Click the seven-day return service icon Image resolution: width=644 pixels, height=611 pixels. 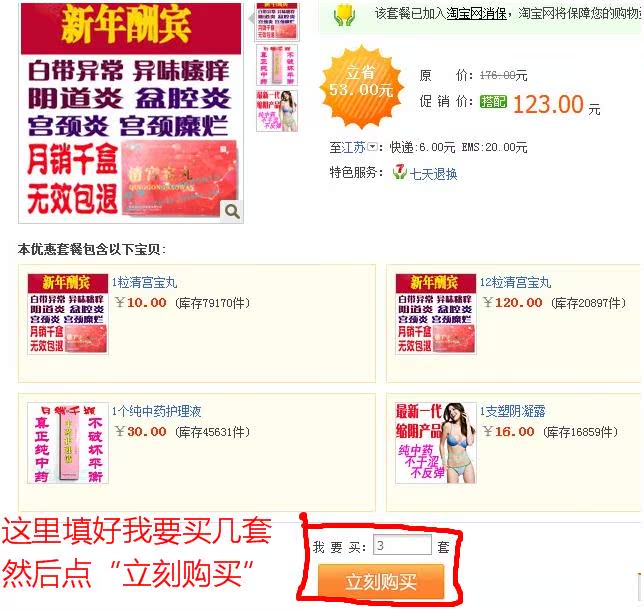[x=399, y=172]
